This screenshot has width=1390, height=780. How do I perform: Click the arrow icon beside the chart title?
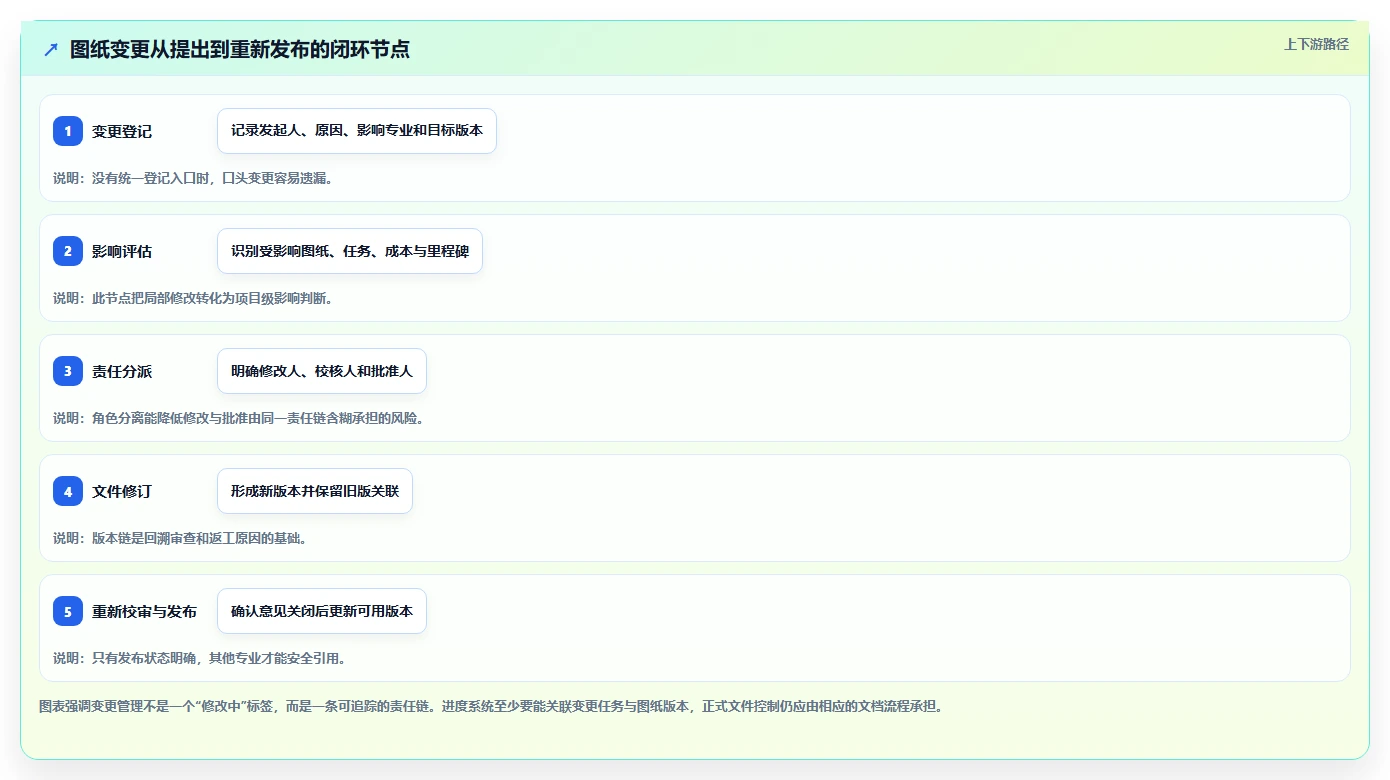coord(51,49)
